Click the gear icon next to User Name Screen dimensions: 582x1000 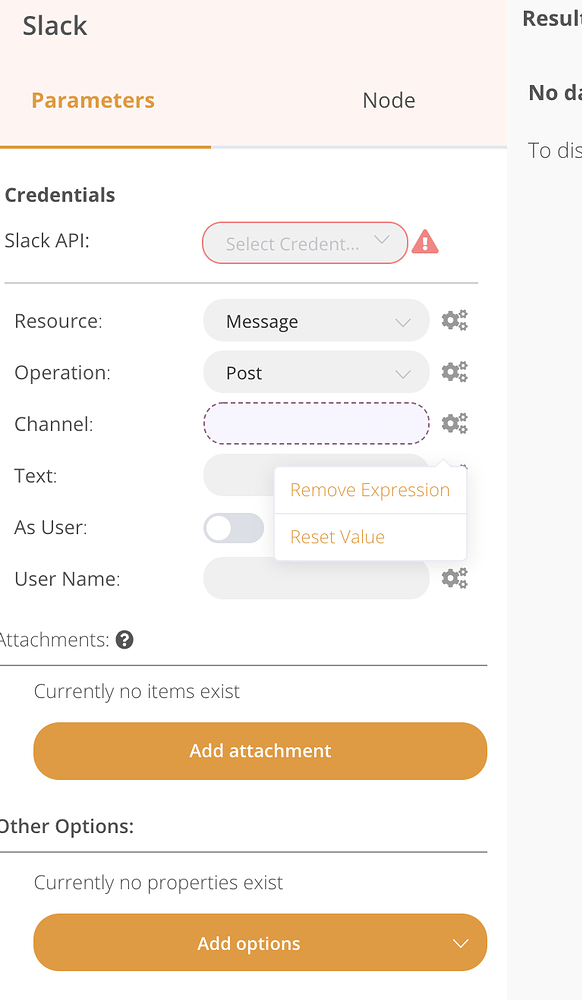click(x=455, y=577)
